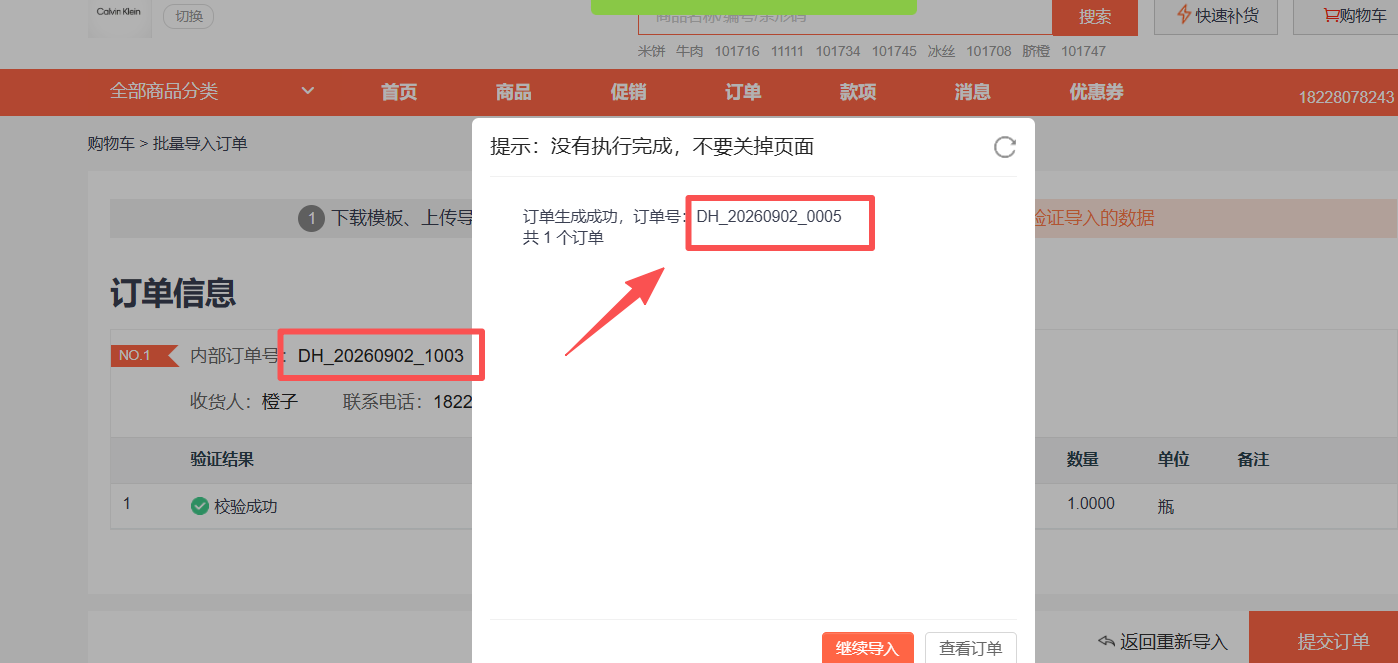
Task: Click the 米饼 search suggestion
Action: click(651, 51)
